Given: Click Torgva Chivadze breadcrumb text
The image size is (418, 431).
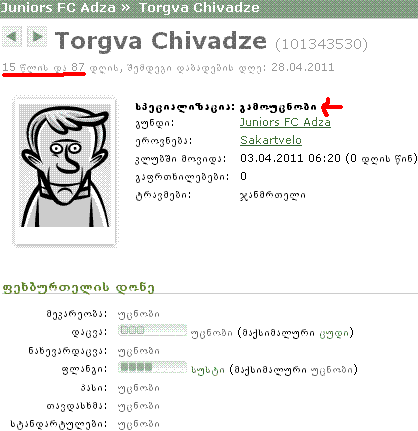Looking at the screenshot, I should [199, 7].
